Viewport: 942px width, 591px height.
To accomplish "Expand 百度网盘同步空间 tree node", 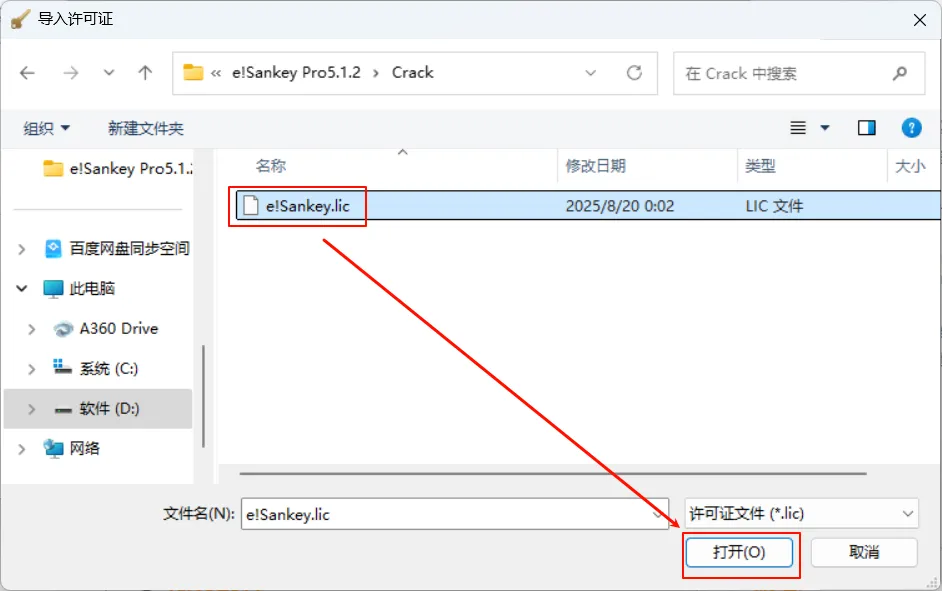I will (22, 249).
